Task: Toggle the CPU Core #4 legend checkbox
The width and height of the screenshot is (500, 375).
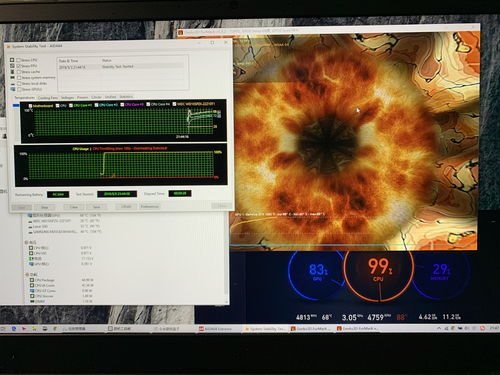Action: click(148, 104)
